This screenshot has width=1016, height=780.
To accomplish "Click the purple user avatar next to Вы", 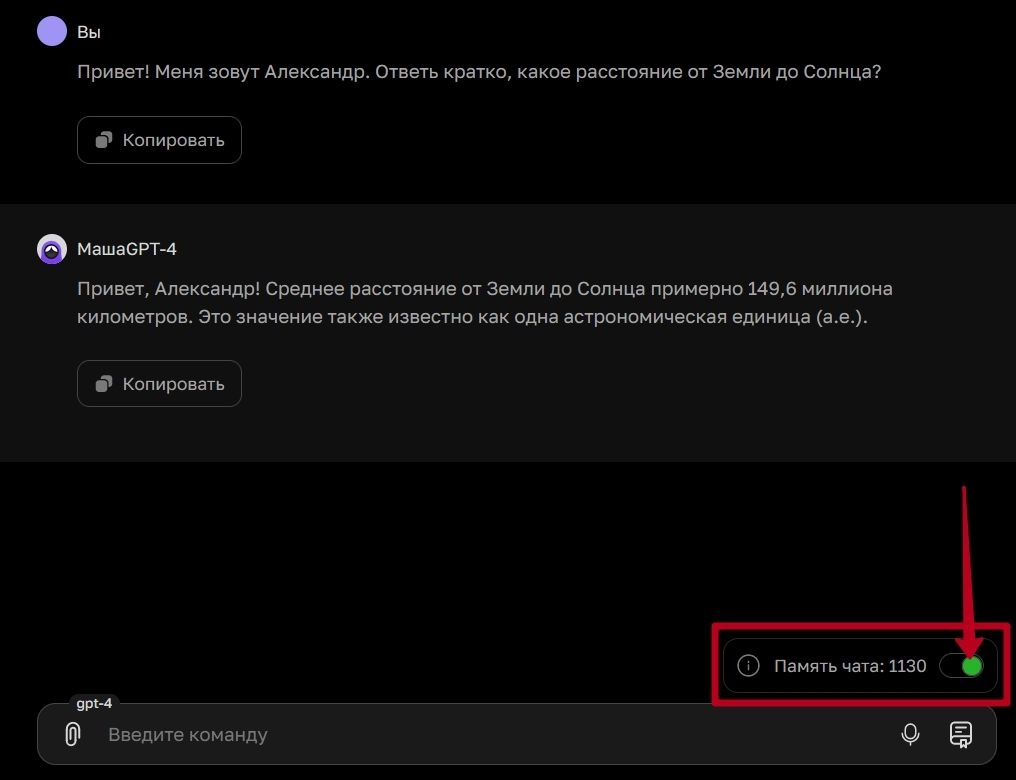I will point(52,31).
